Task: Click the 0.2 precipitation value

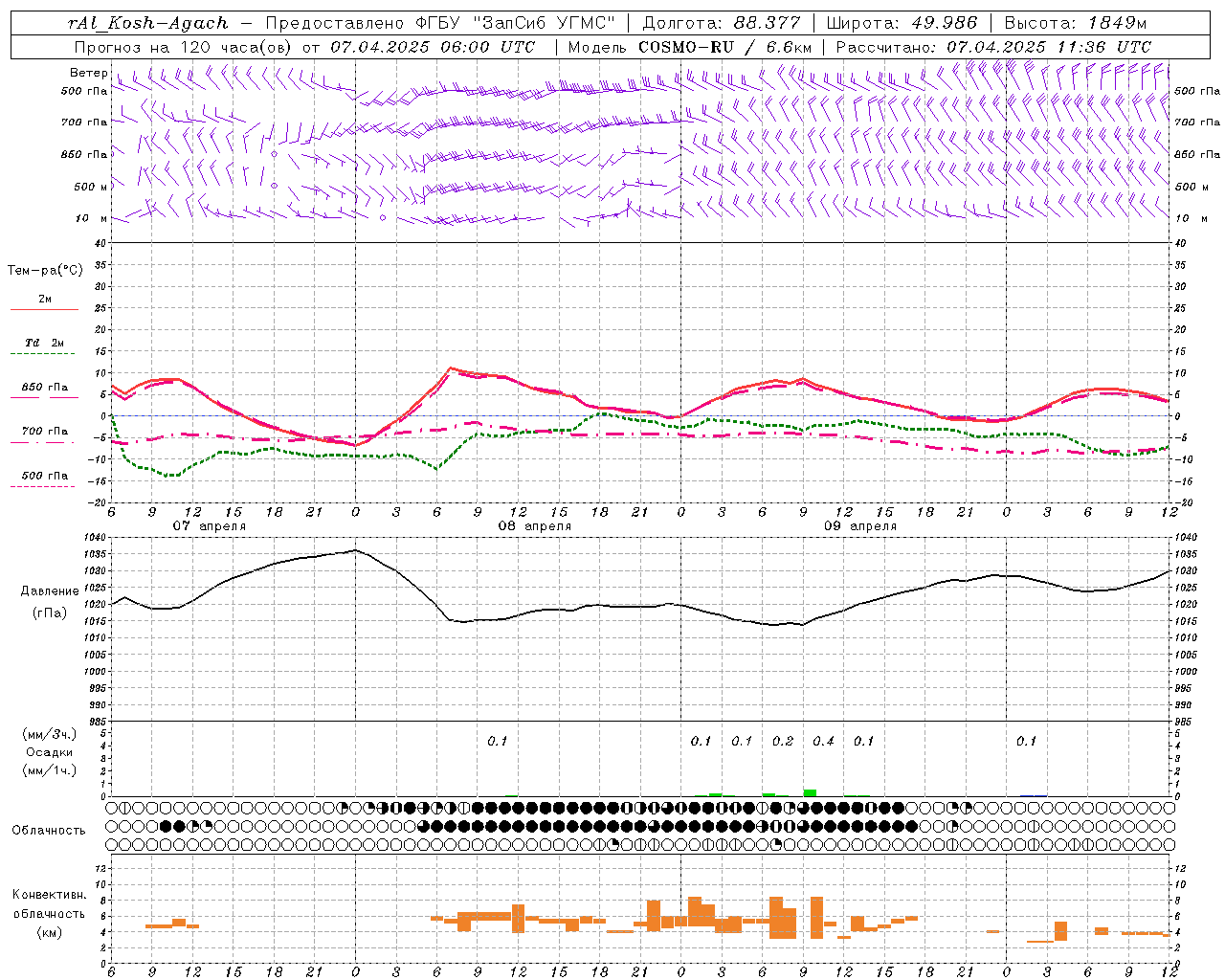Action: (782, 741)
